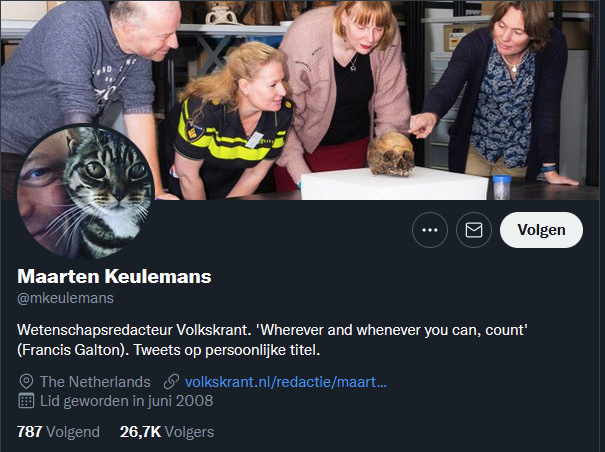Viewport: 605px width, 452px height.
Task: View the 787 Volgend following list
Action: (58, 432)
